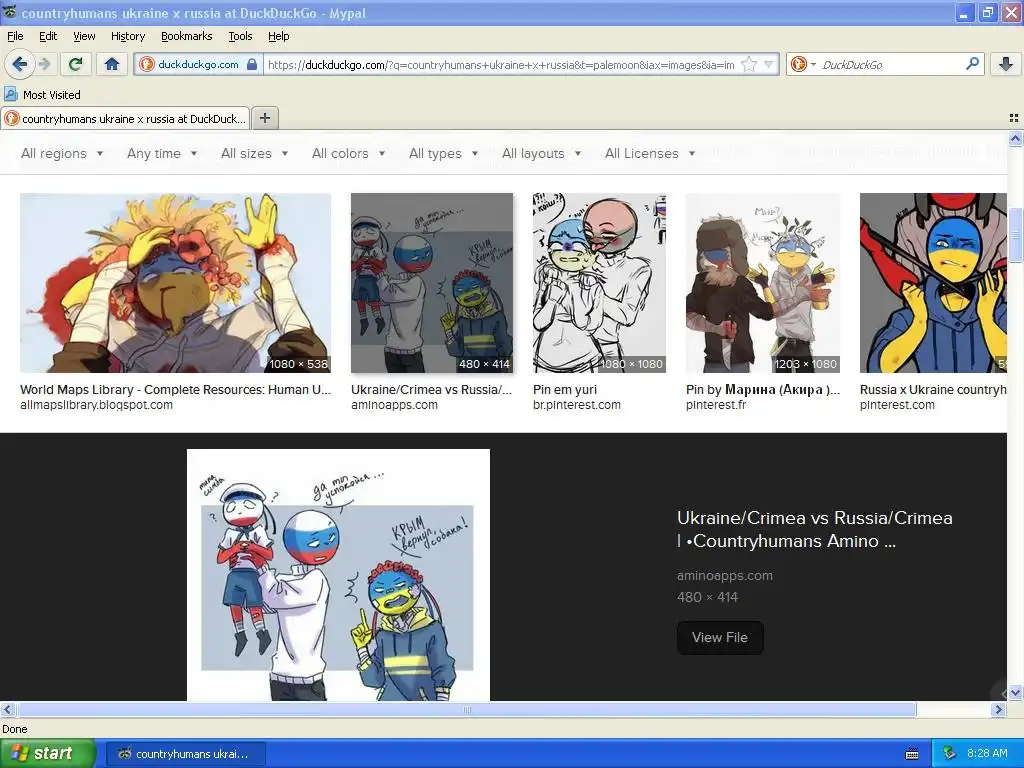Click the duckduckgo.com site identity label
The image size is (1024, 768).
tap(198, 64)
